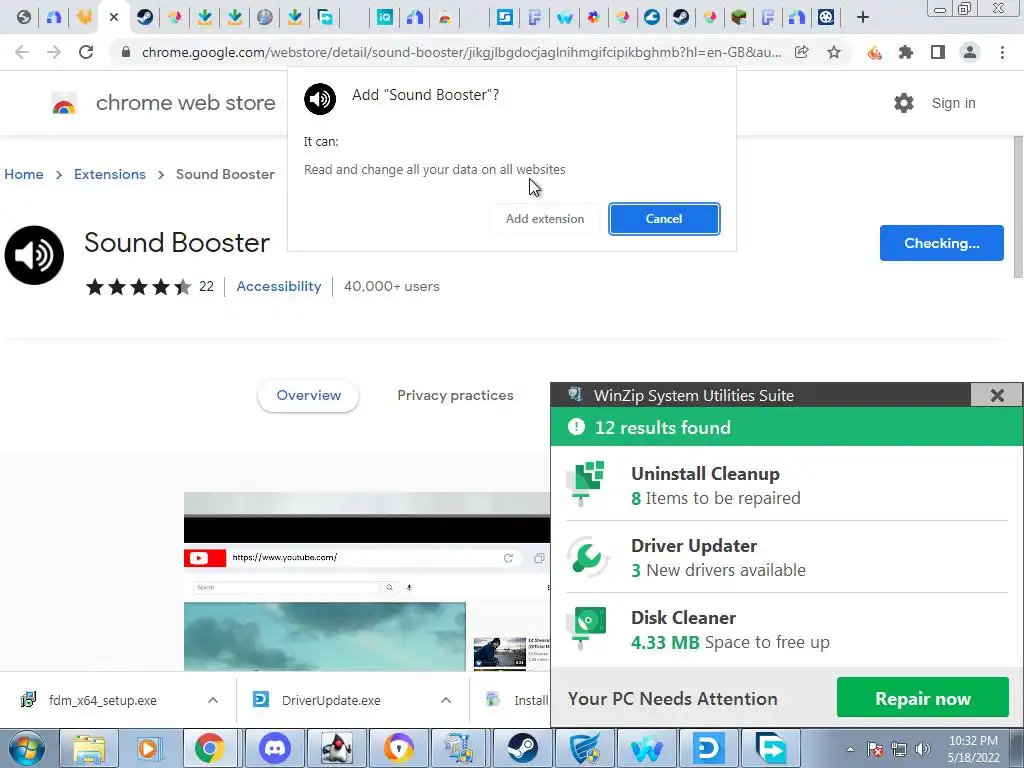Expand options for fdm_x64_setup.exe download
The width and height of the screenshot is (1024, 768).
[213, 700]
